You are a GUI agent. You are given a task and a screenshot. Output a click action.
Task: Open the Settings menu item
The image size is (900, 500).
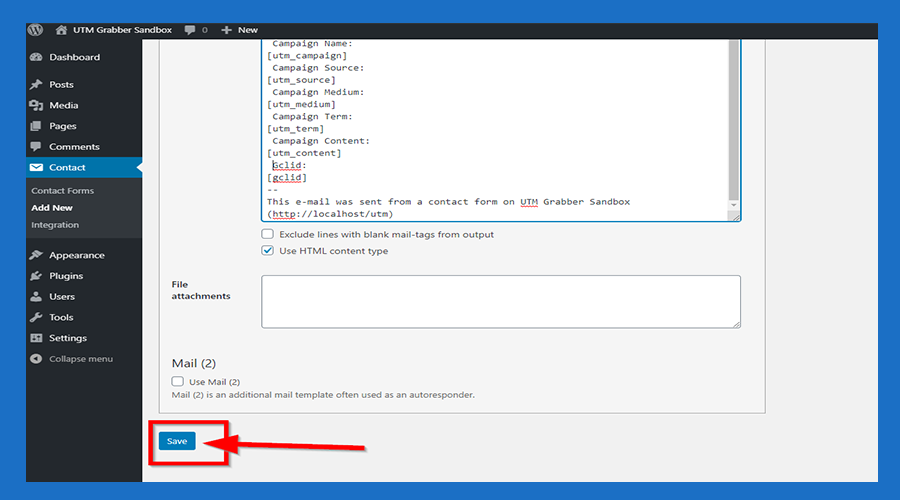[x=68, y=338]
